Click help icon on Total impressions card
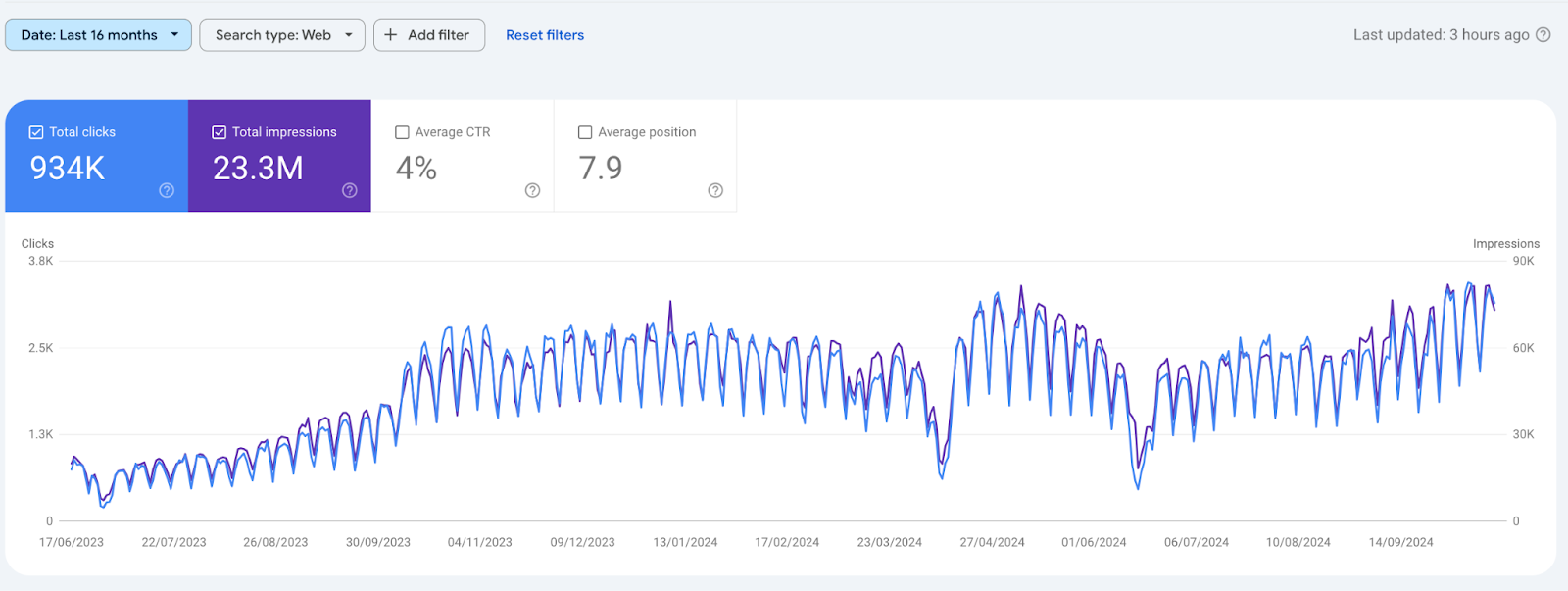Viewport: 1568px width, 591px height. pos(350,190)
